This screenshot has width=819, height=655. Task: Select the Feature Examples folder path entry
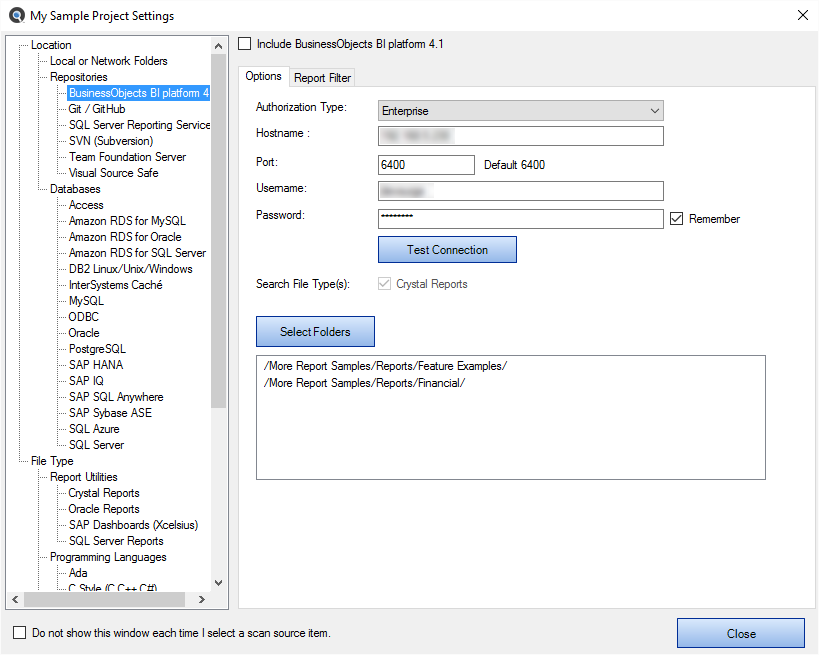[x=385, y=366]
